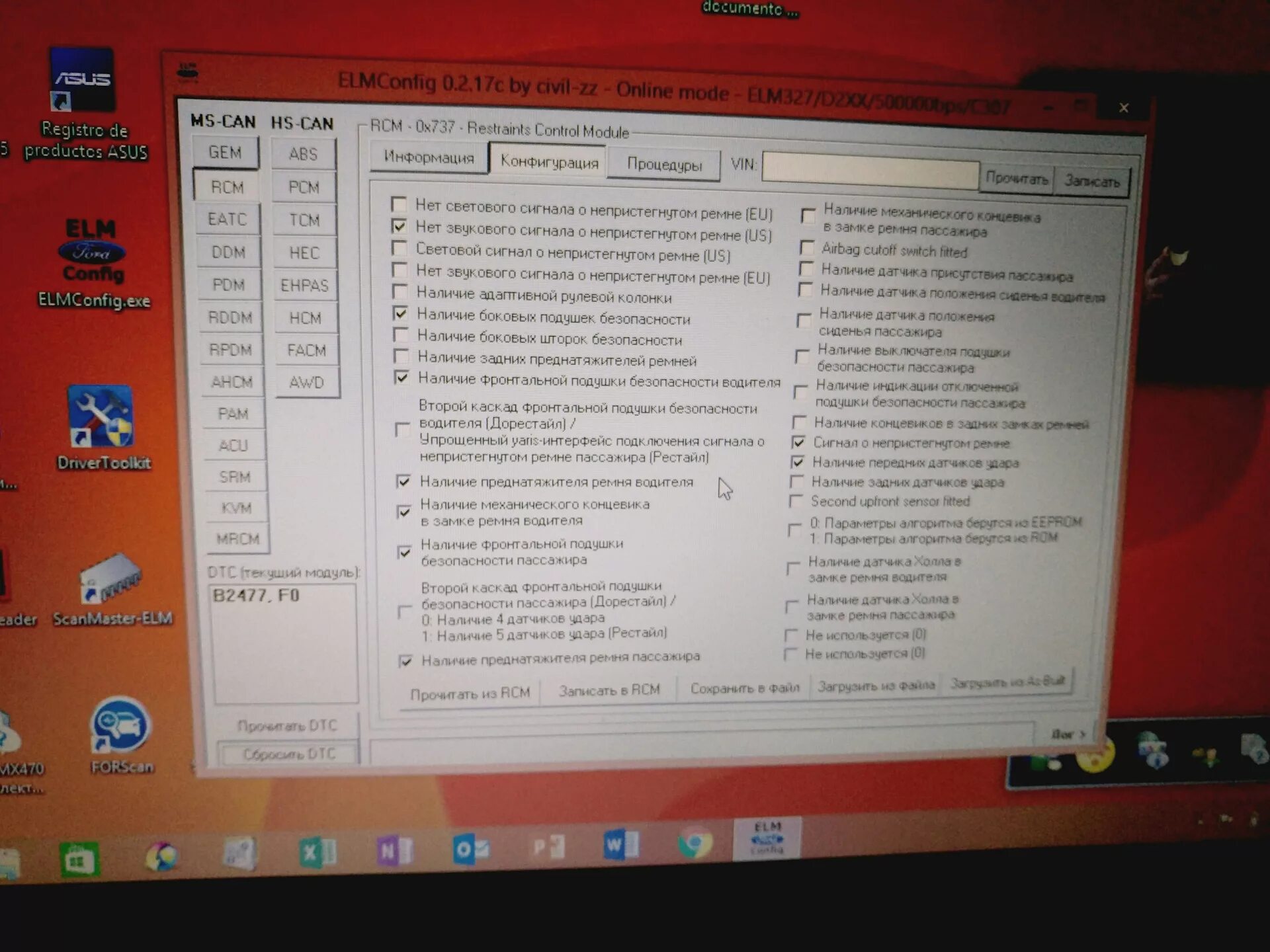Open Word from the taskbar
1270x952 pixels.
pyautogui.click(x=620, y=845)
